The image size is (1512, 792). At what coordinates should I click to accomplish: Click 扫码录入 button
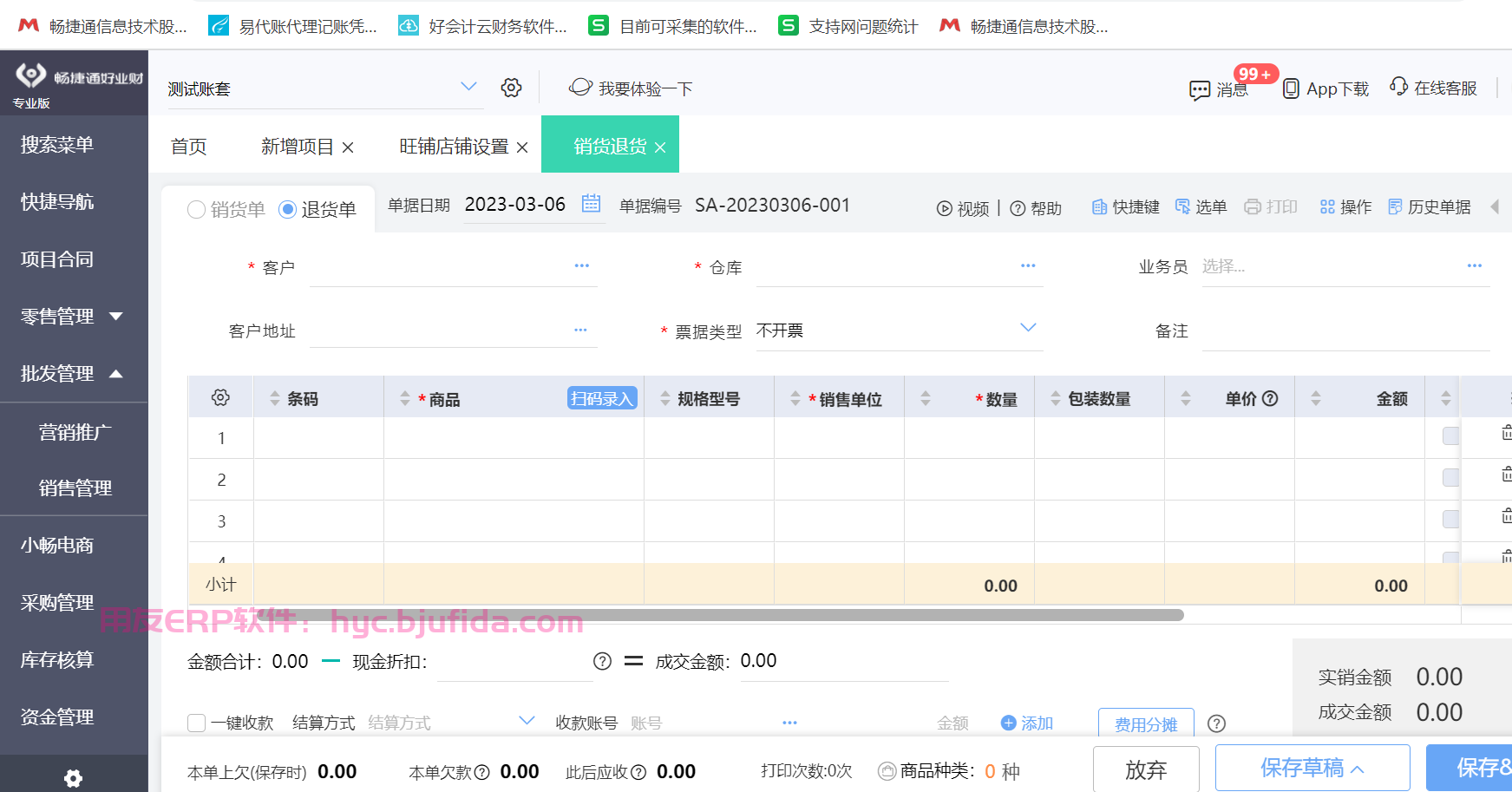602,398
